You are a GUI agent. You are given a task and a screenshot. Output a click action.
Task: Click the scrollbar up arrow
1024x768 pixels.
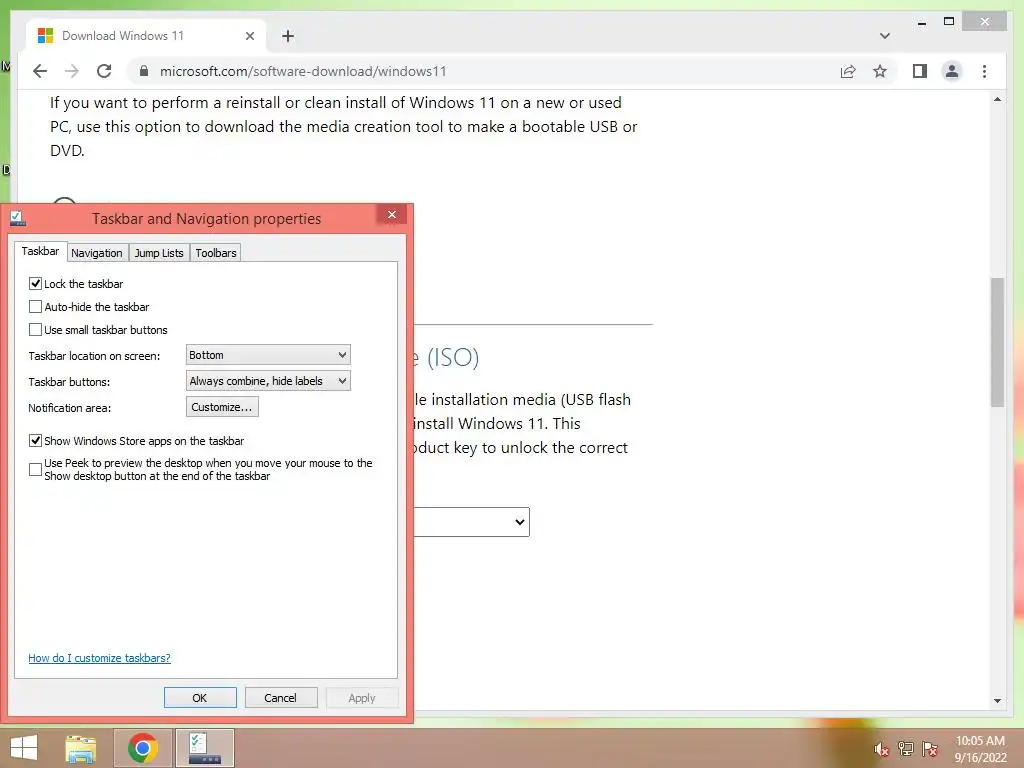pyautogui.click(x=997, y=99)
